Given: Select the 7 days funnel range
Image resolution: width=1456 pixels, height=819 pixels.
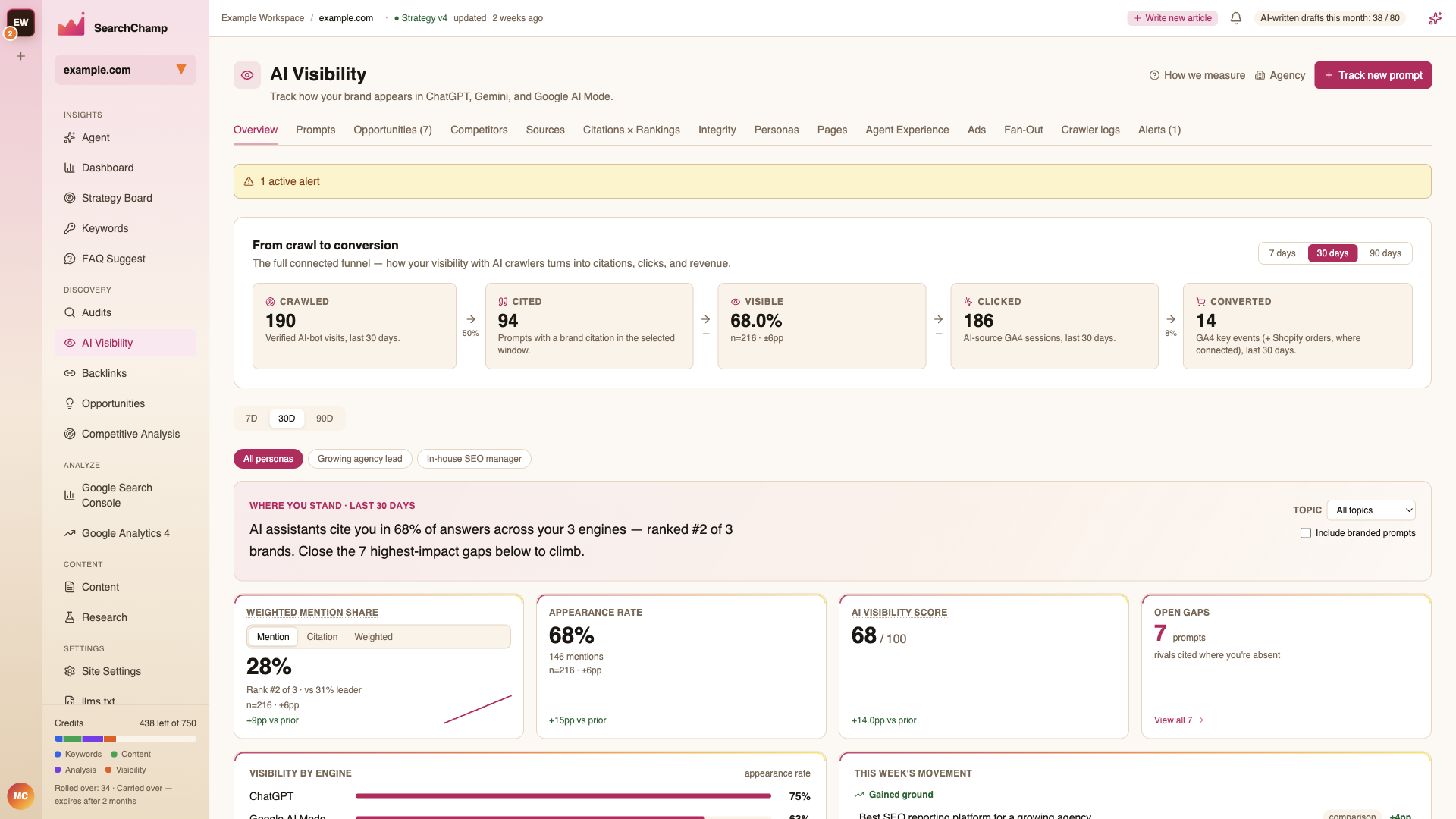Looking at the screenshot, I should [1282, 253].
